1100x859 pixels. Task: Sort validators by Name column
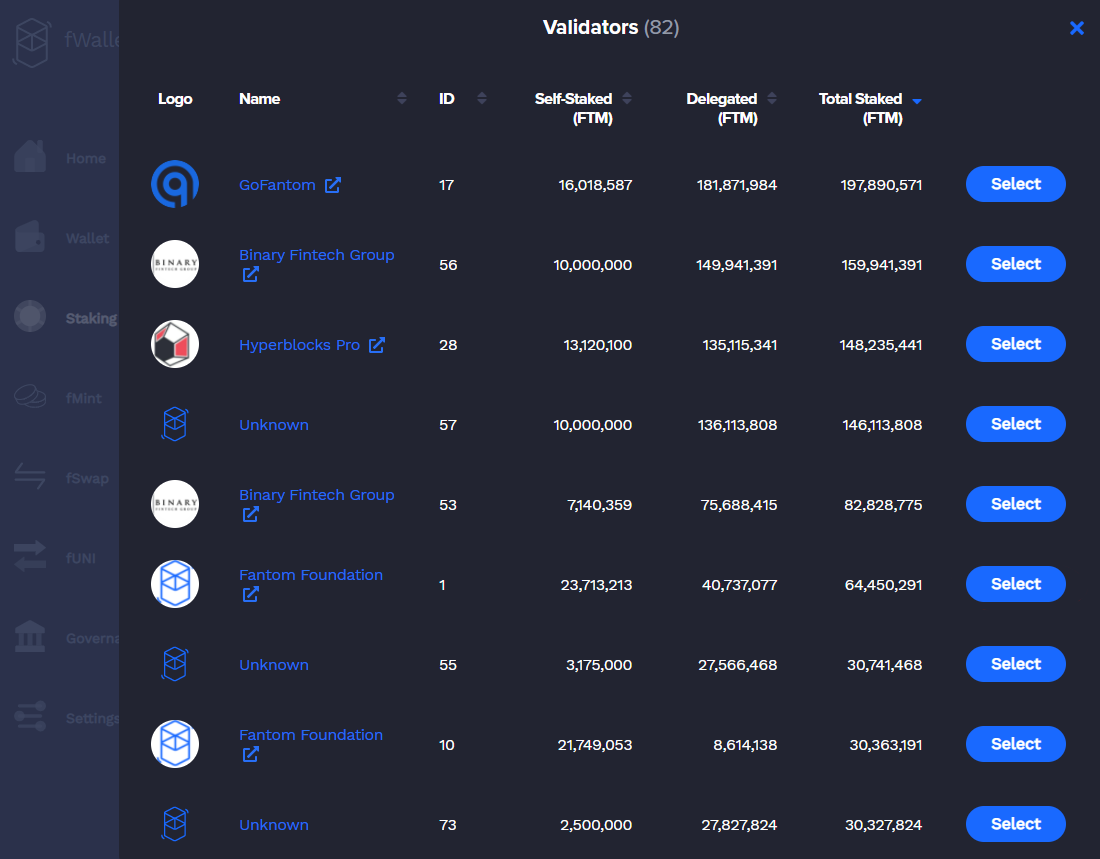pos(402,98)
